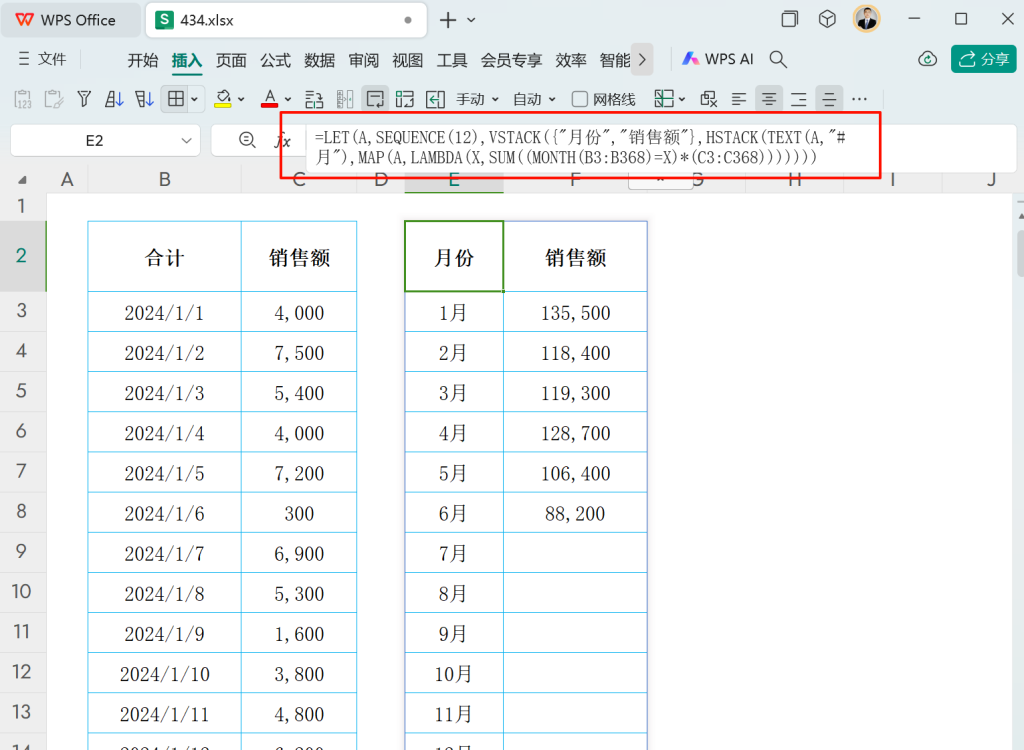Align text center horizontally

769,99
